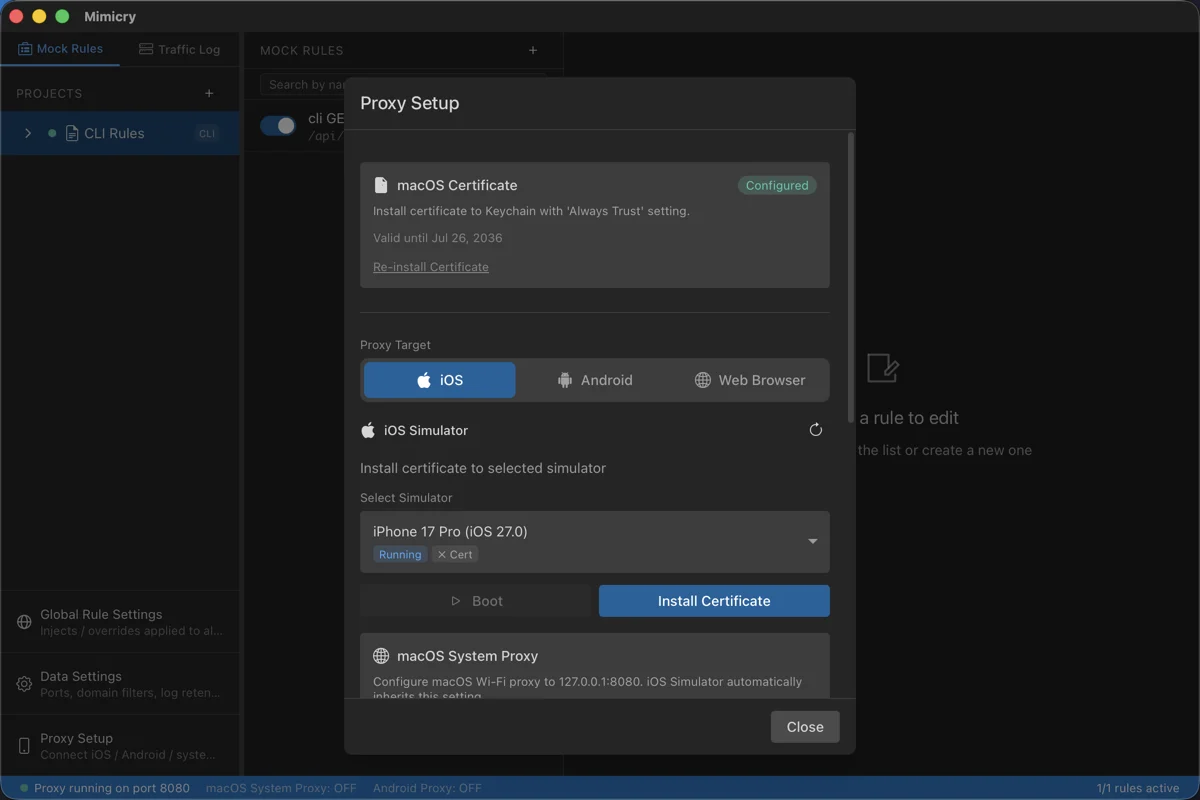Expand the CLI Rules project chevron
This screenshot has width=1200, height=800.
(28, 133)
